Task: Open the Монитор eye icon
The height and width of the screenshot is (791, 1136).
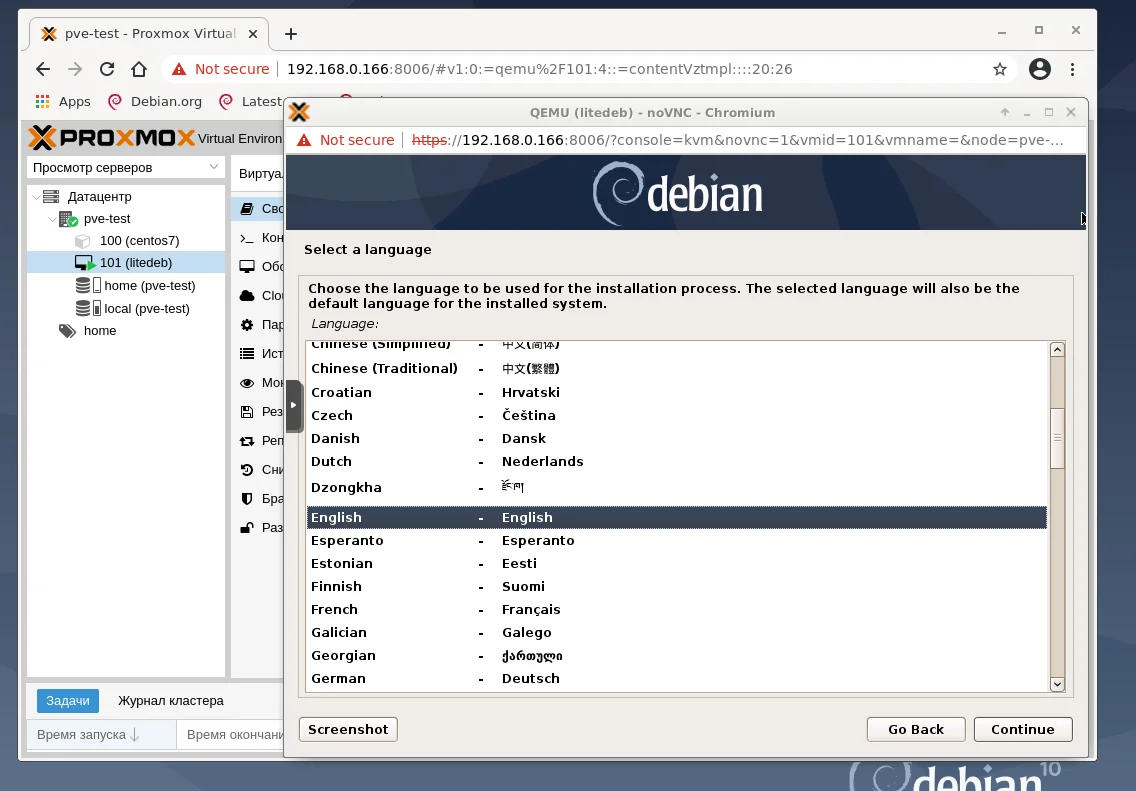Action: pyautogui.click(x=247, y=382)
